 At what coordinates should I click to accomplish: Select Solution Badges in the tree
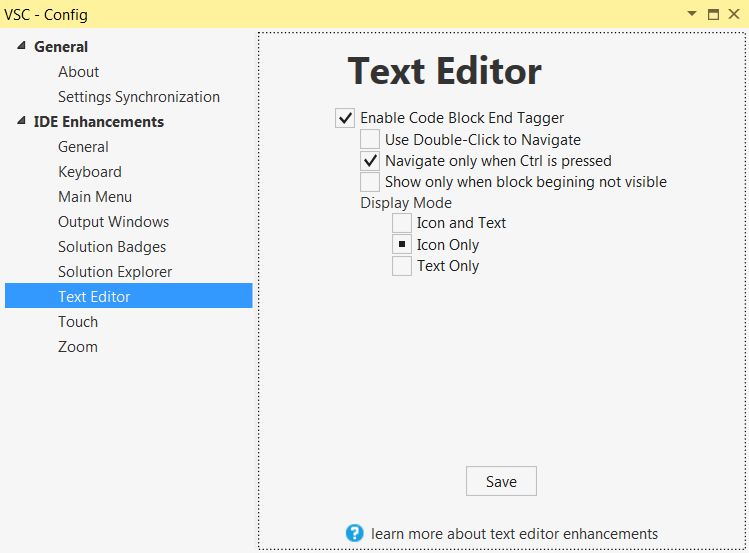pyautogui.click(x=112, y=247)
